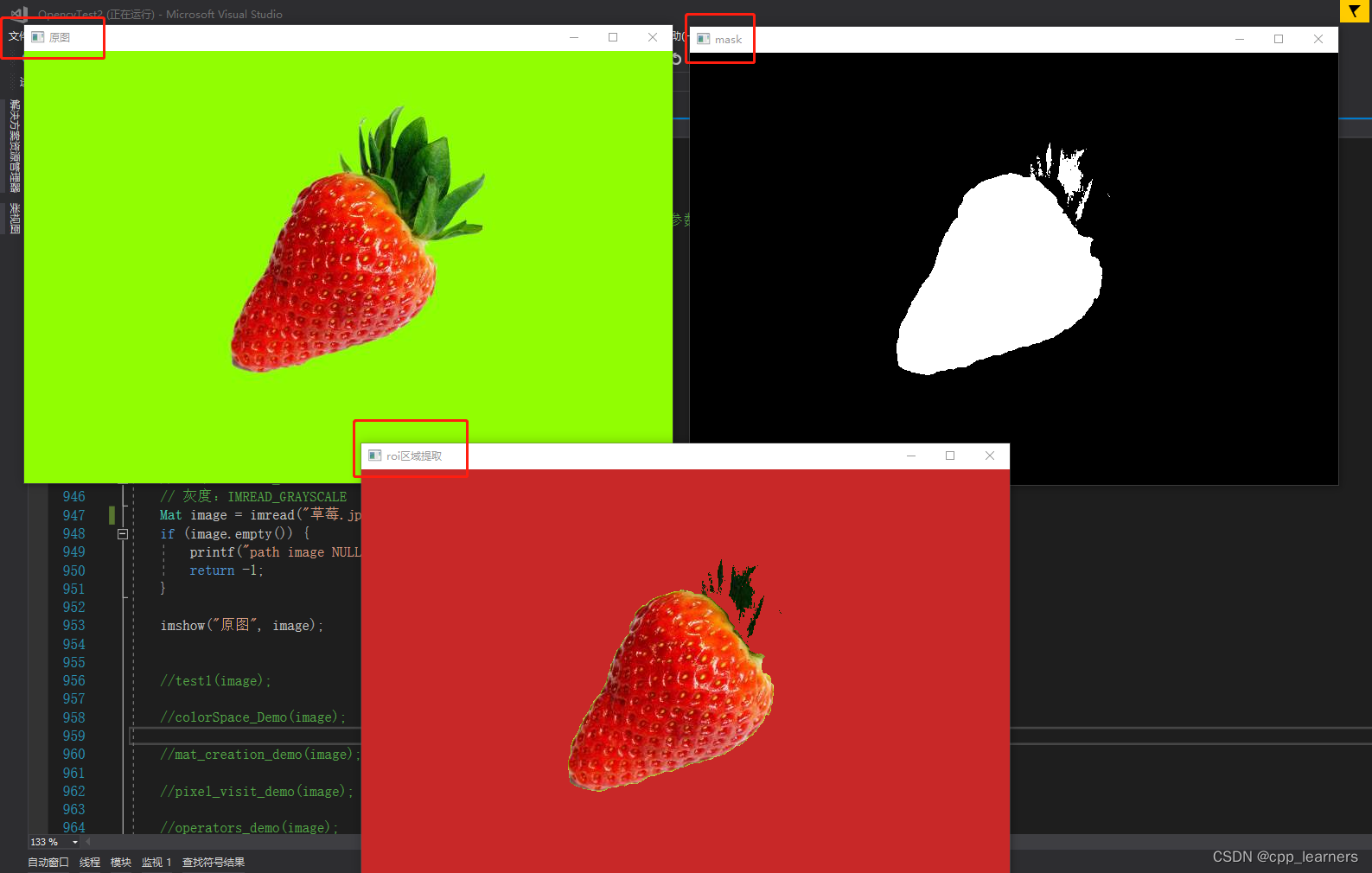Click the editor horizontal scroll left arrow
Viewport: 1372px width, 873px height.
tap(87, 842)
